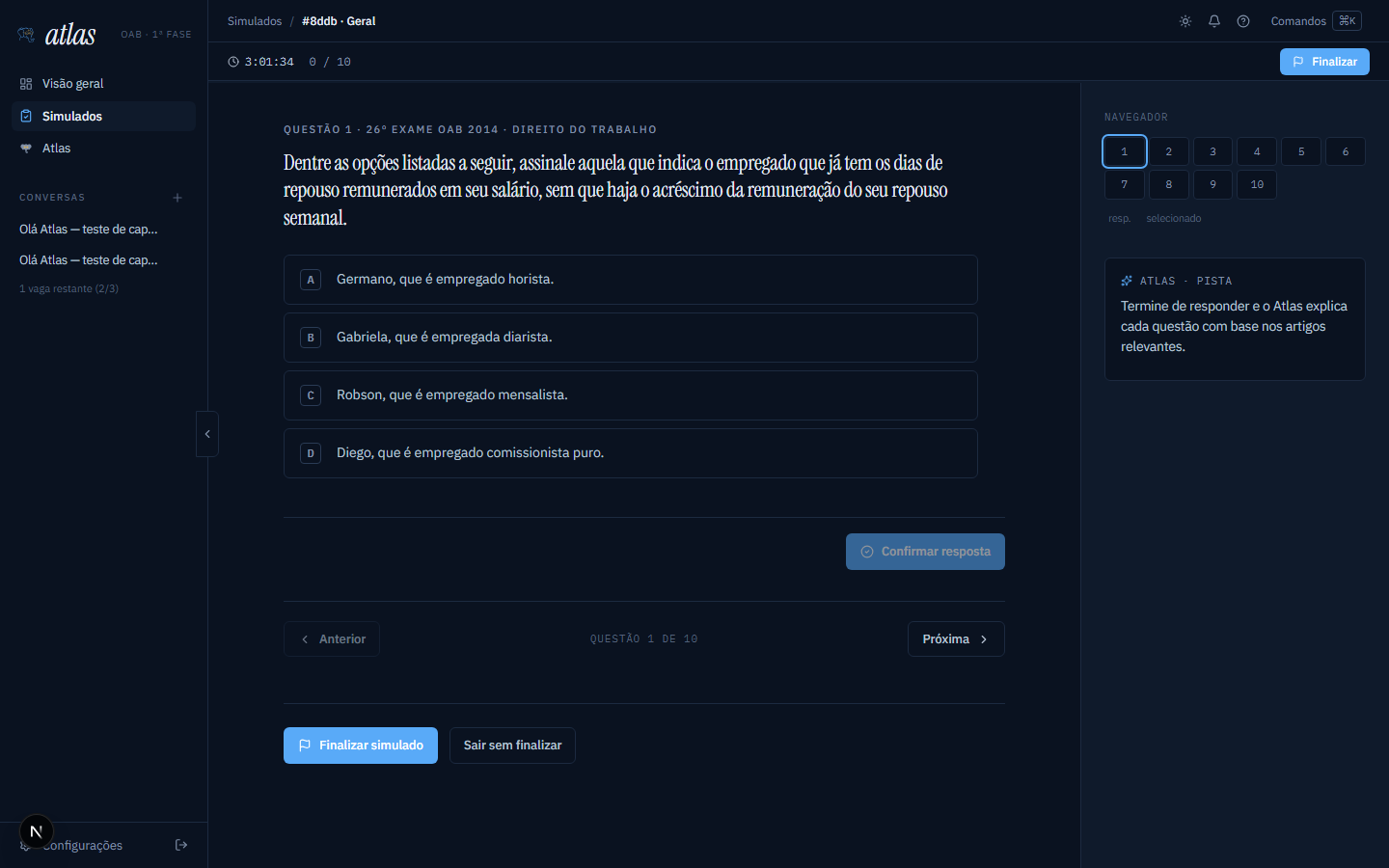This screenshot has width=1389, height=868.
Task: Click the Simulados breadcrumb link
Action: pos(255,21)
